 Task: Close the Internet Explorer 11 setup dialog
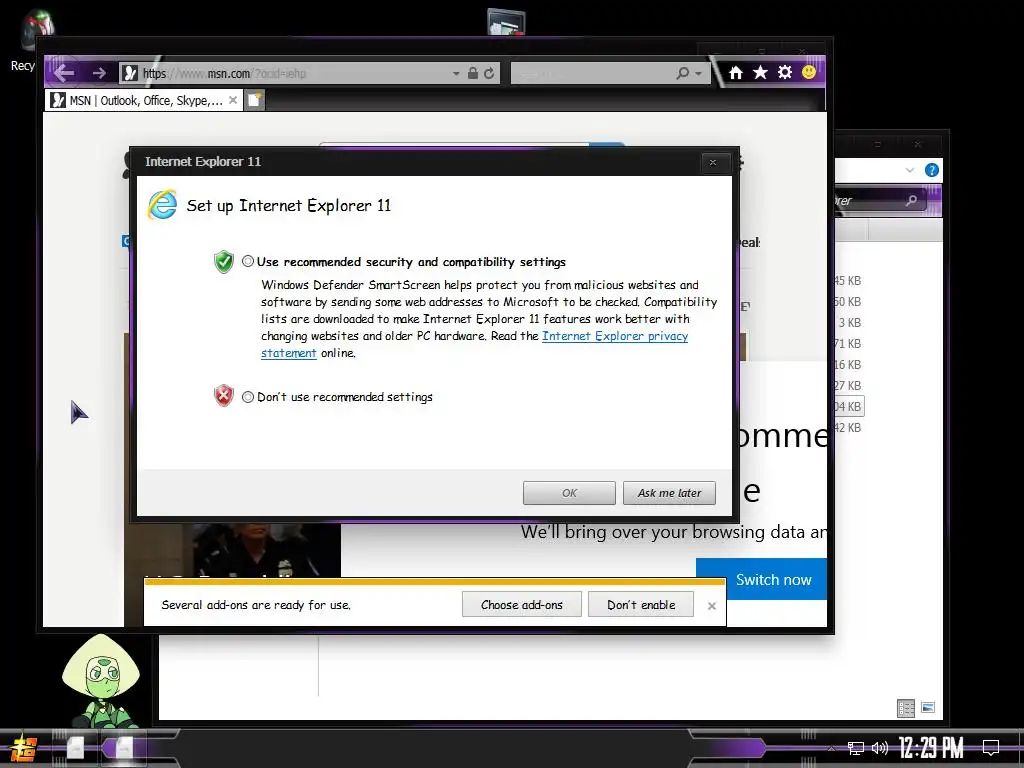click(x=712, y=163)
